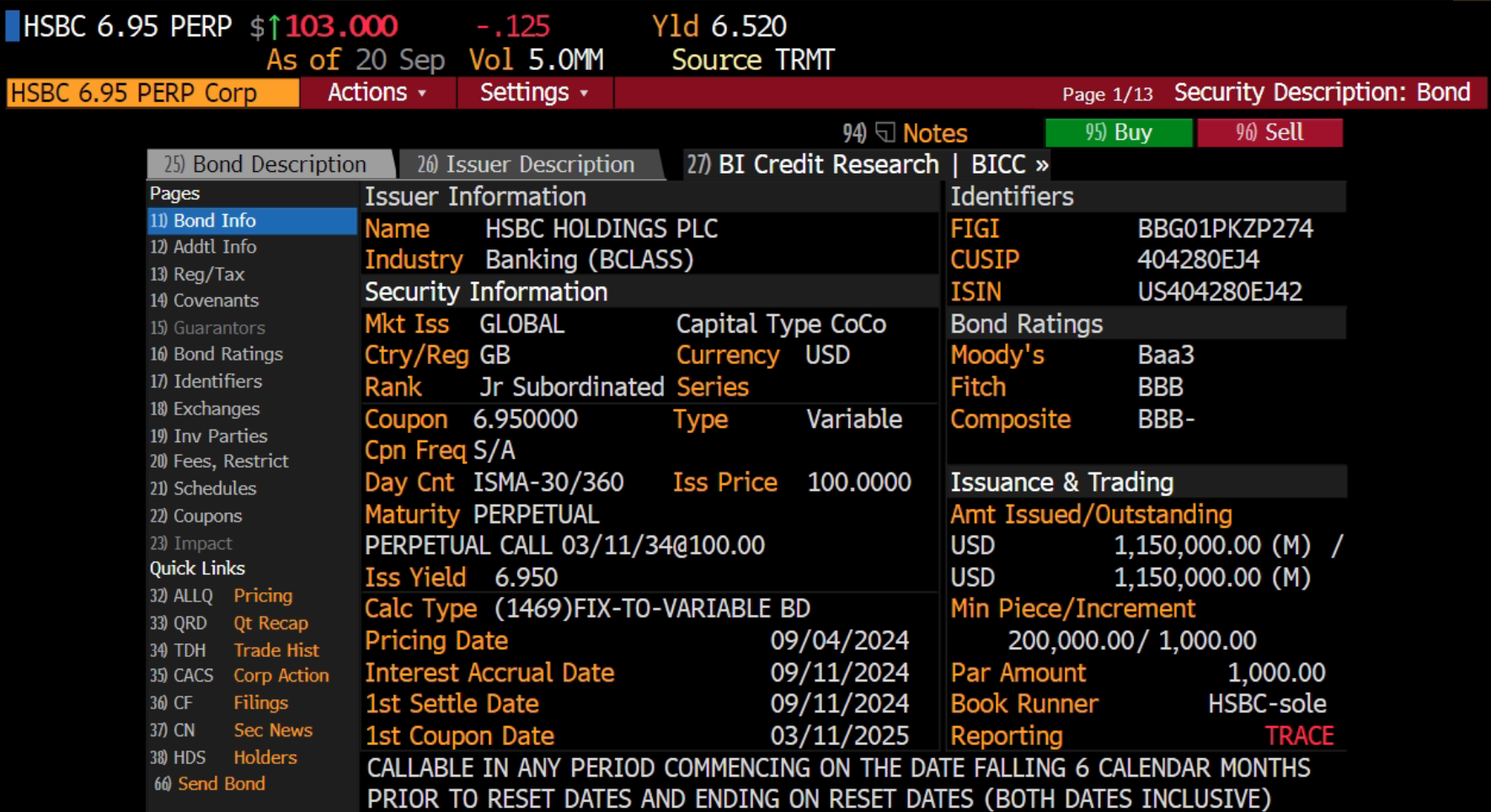Open the Covenants page
Screen dimensions: 1491x812
coord(204,301)
